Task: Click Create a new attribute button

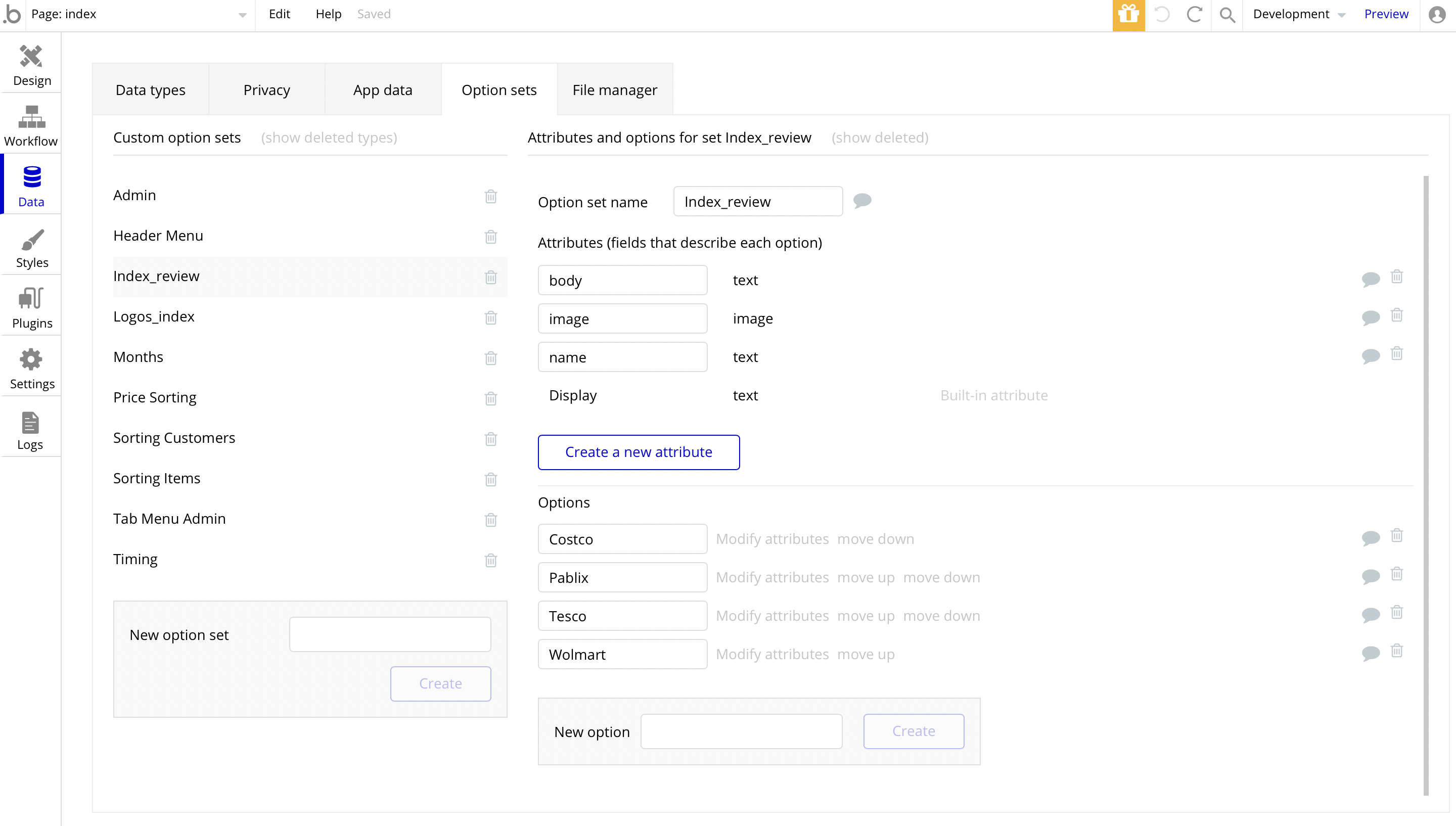Action: point(638,452)
